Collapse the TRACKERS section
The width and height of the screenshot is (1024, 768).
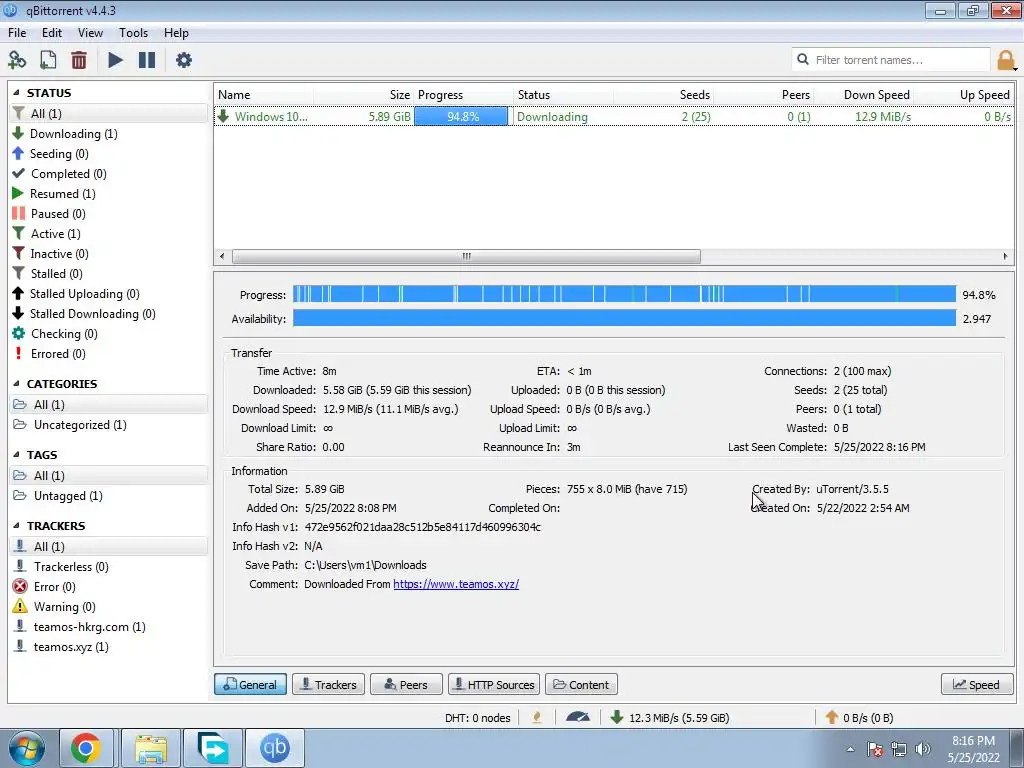16,526
